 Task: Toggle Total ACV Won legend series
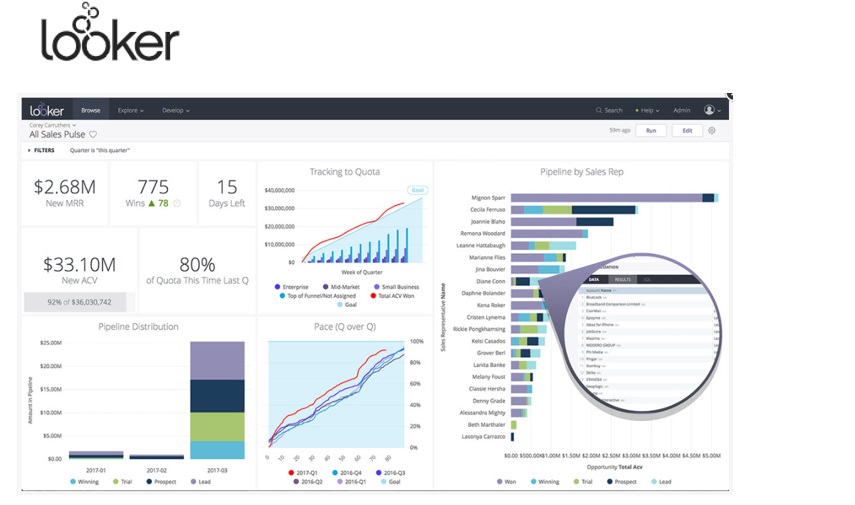pyautogui.click(x=393, y=296)
